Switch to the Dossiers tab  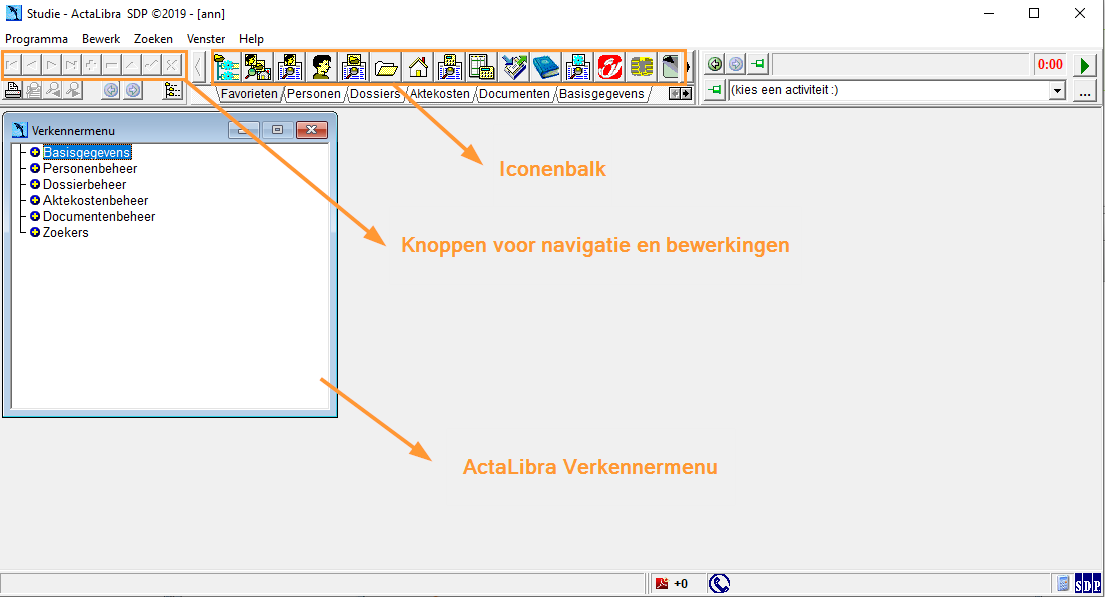point(375,94)
